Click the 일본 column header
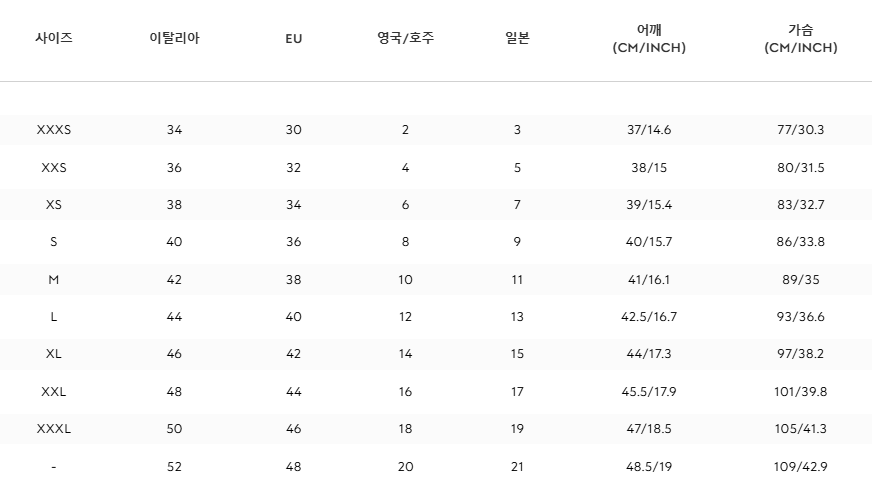872x483 pixels. pos(517,39)
